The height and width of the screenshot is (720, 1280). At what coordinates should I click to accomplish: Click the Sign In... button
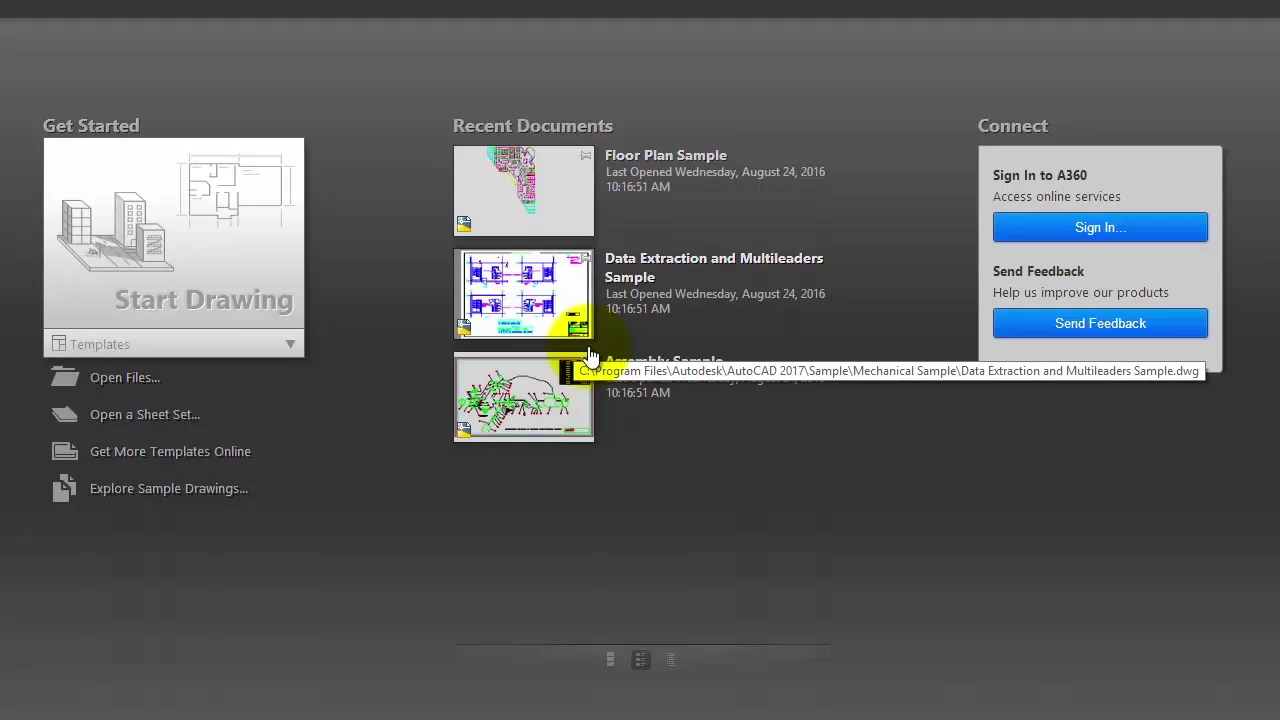[x=1100, y=227]
